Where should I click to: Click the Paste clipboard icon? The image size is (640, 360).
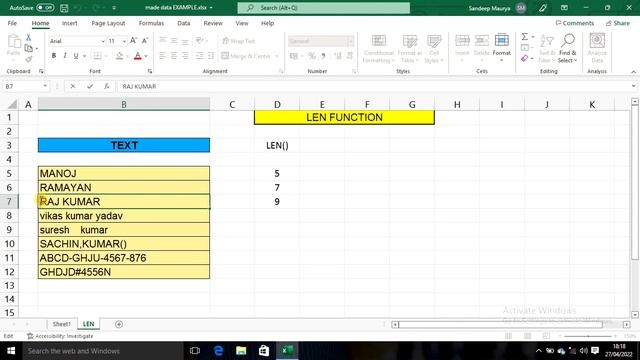pyautogui.click(x=13, y=41)
